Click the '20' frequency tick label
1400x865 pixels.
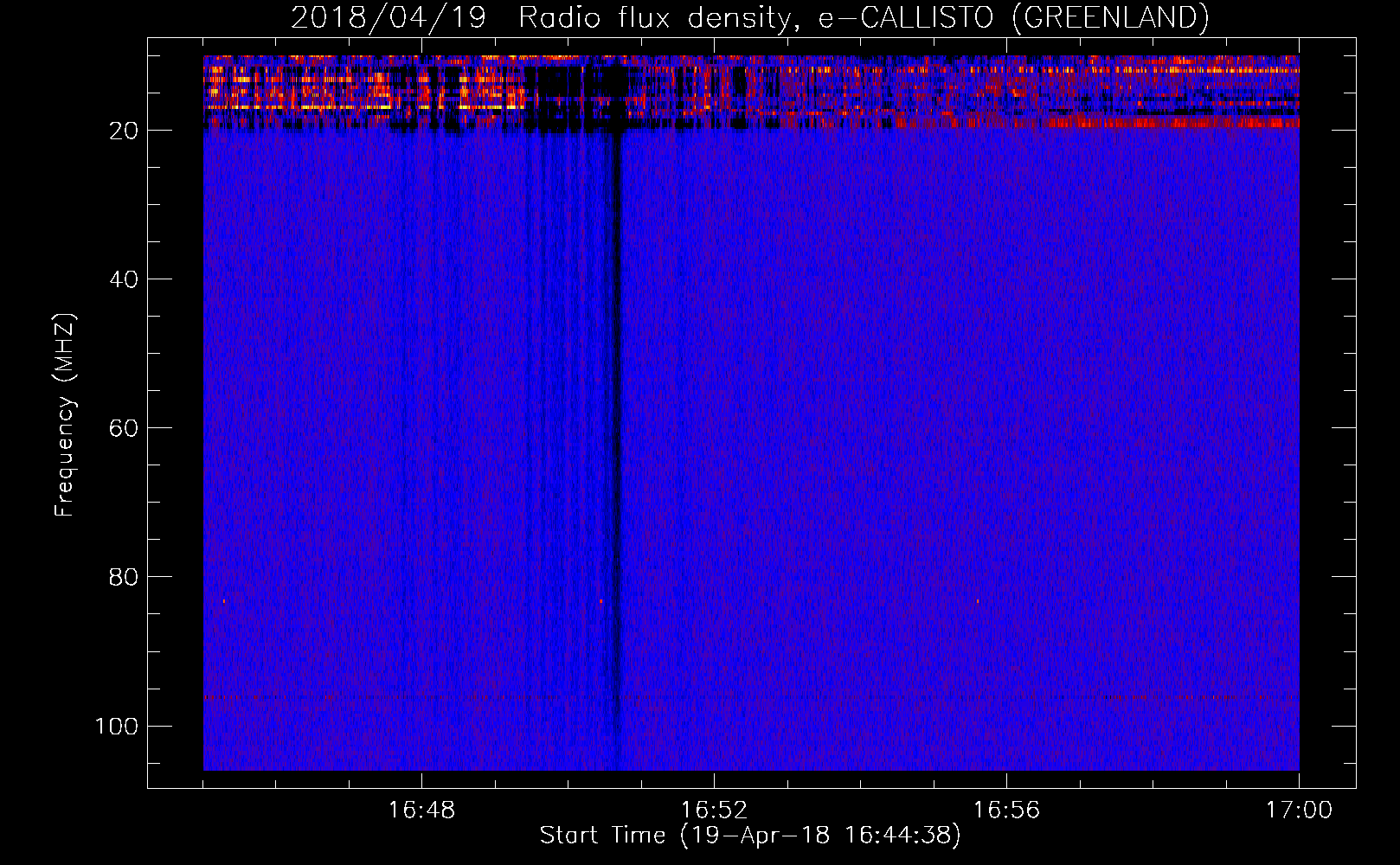point(124,131)
